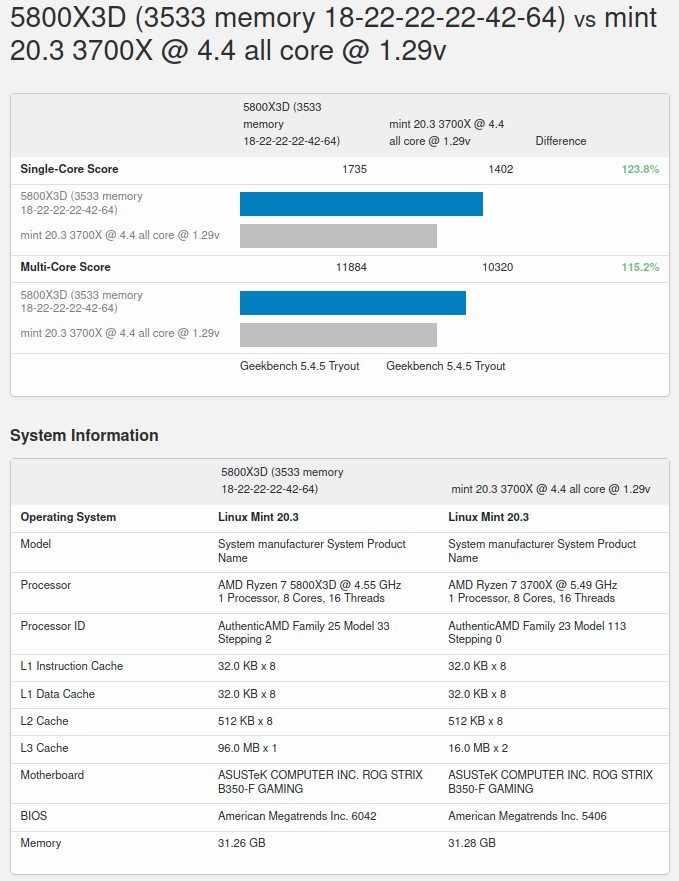
Task: Click the American Megatrends Inc. 6042 BIOS value
Action: pos(297,816)
